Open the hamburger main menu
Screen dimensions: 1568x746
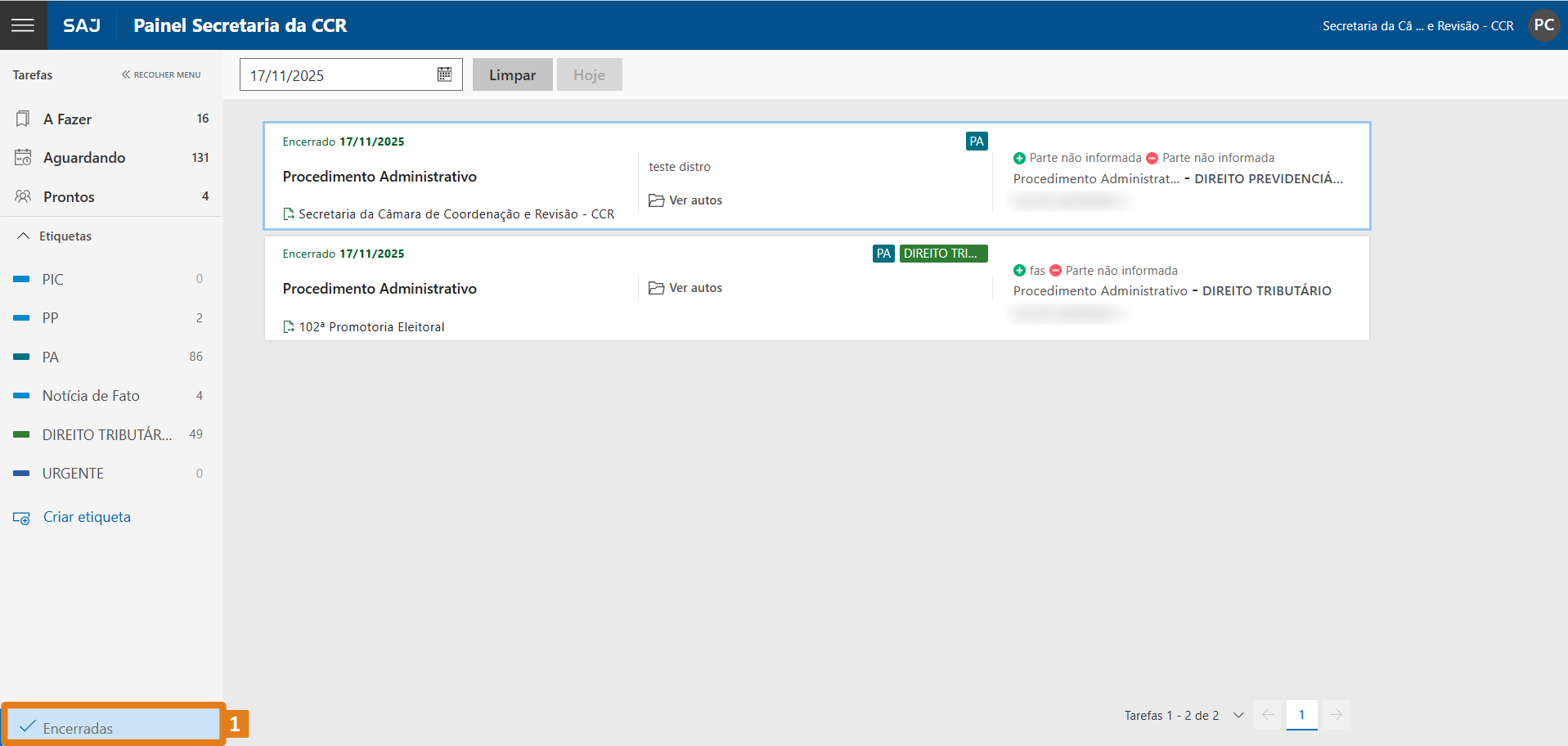point(23,25)
